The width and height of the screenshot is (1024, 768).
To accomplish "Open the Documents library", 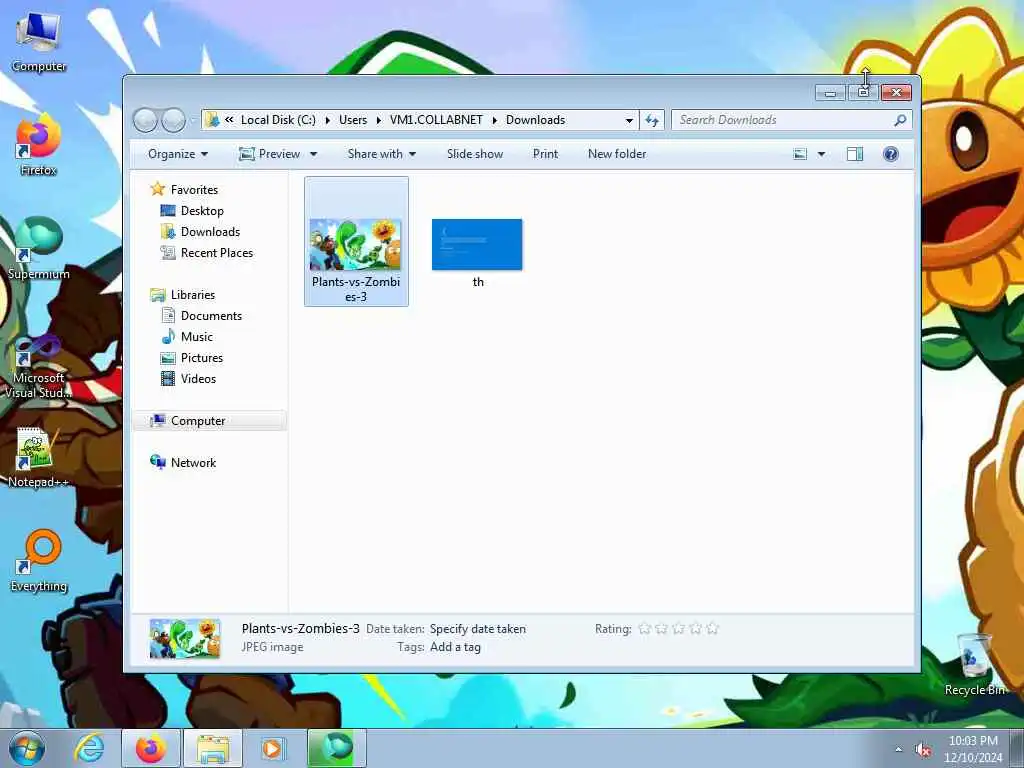I will point(211,316).
